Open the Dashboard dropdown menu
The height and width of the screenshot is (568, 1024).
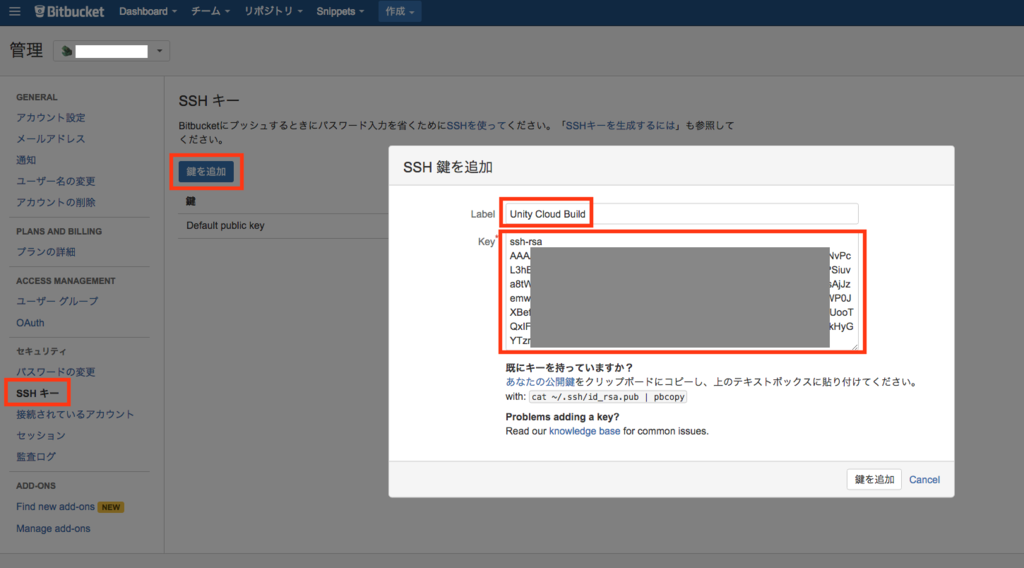coord(148,11)
